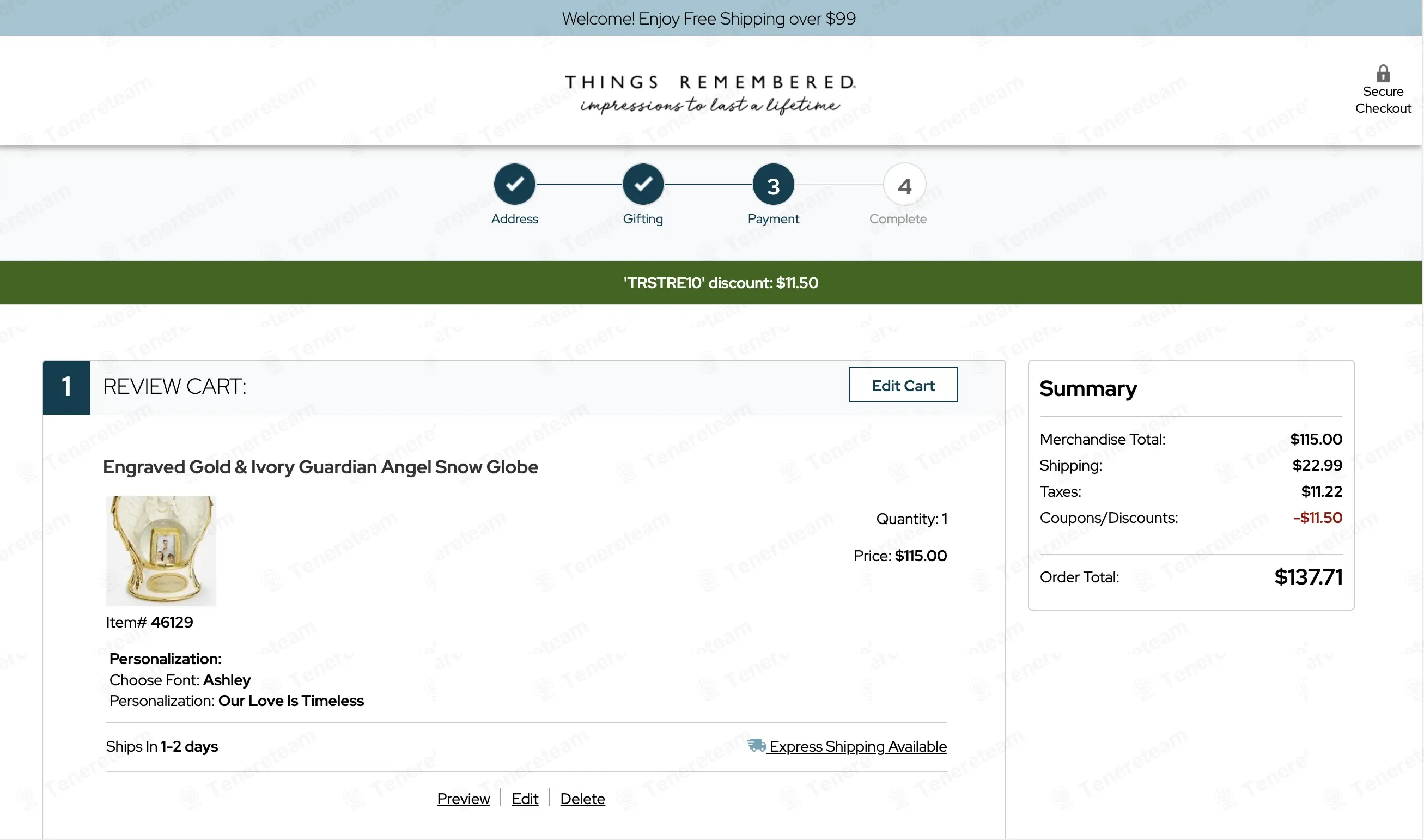The image size is (1424, 840).
Task: Click the REVIEW CART heading
Action: click(174, 387)
